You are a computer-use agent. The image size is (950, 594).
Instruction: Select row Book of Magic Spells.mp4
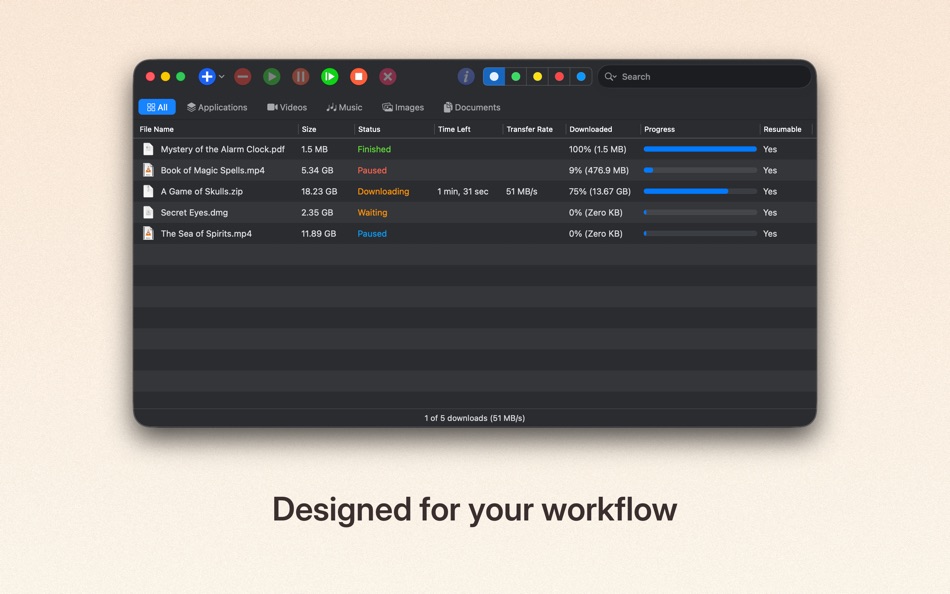pos(475,170)
